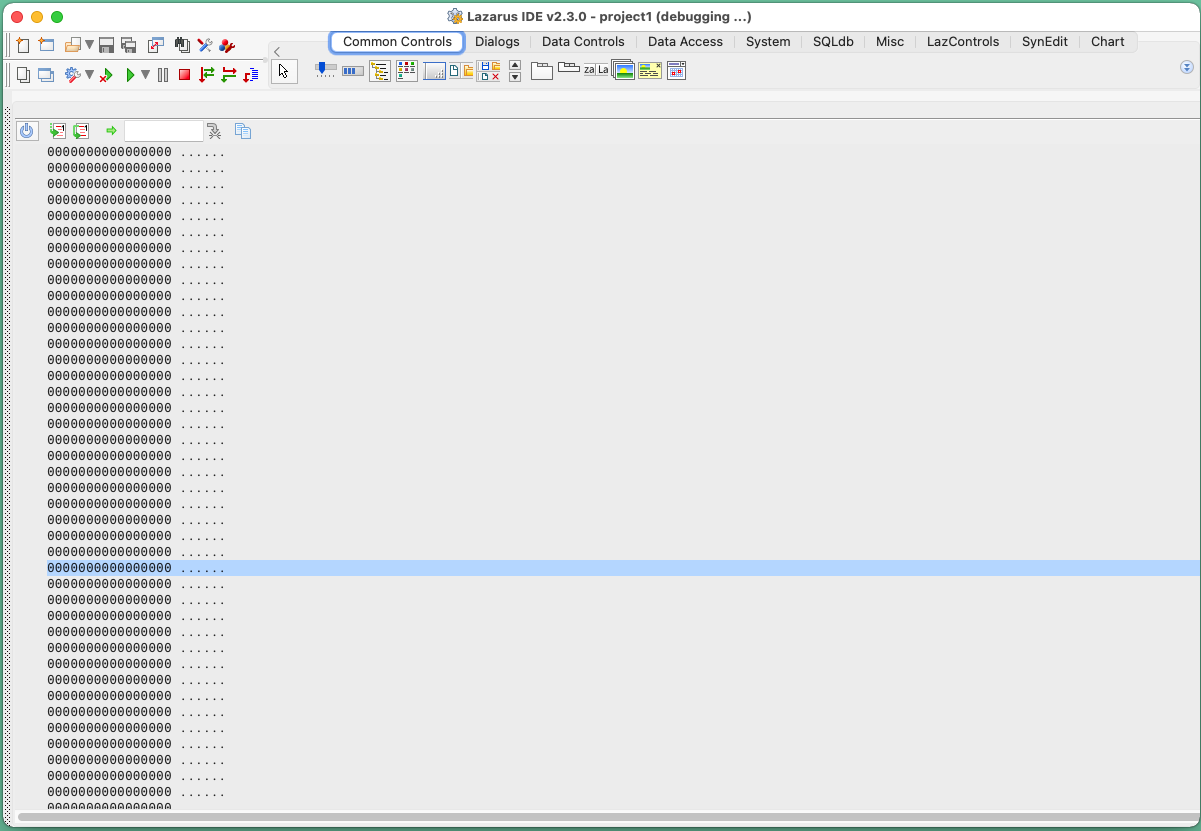Click the horizontal scrollbar at the bottom
Image resolution: width=1201 pixels, height=831 pixels.
point(606,818)
